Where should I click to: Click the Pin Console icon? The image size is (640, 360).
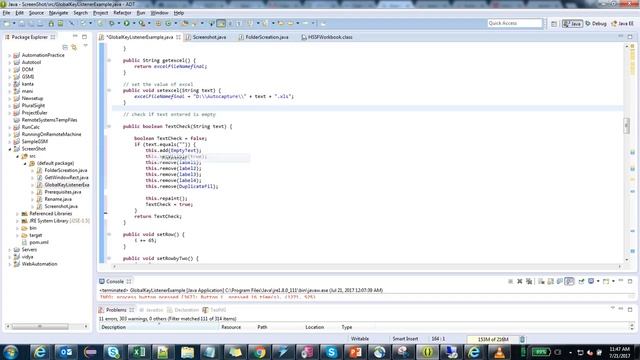581,281
